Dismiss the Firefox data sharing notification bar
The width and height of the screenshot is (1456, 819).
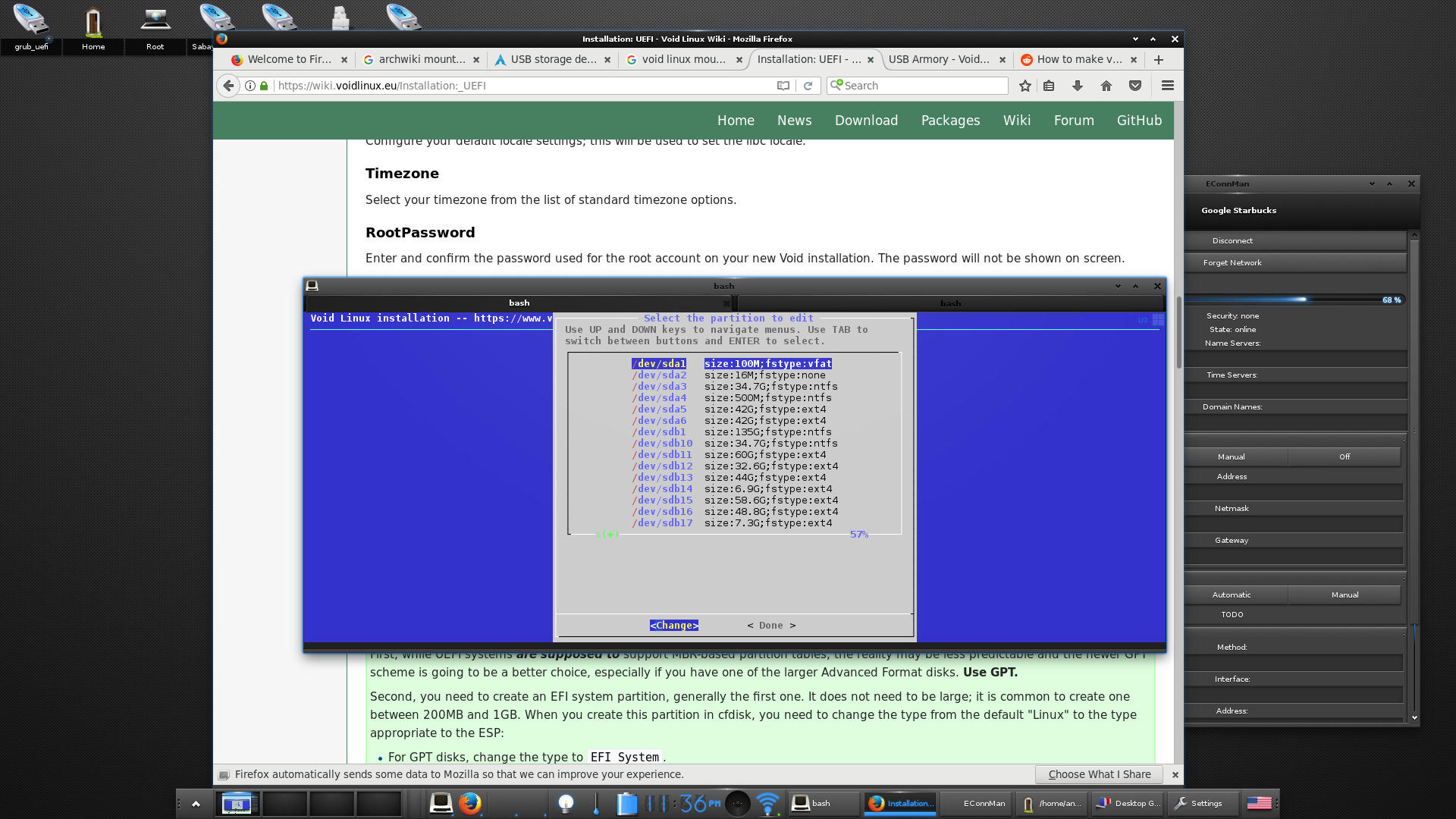coord(1175,775)
